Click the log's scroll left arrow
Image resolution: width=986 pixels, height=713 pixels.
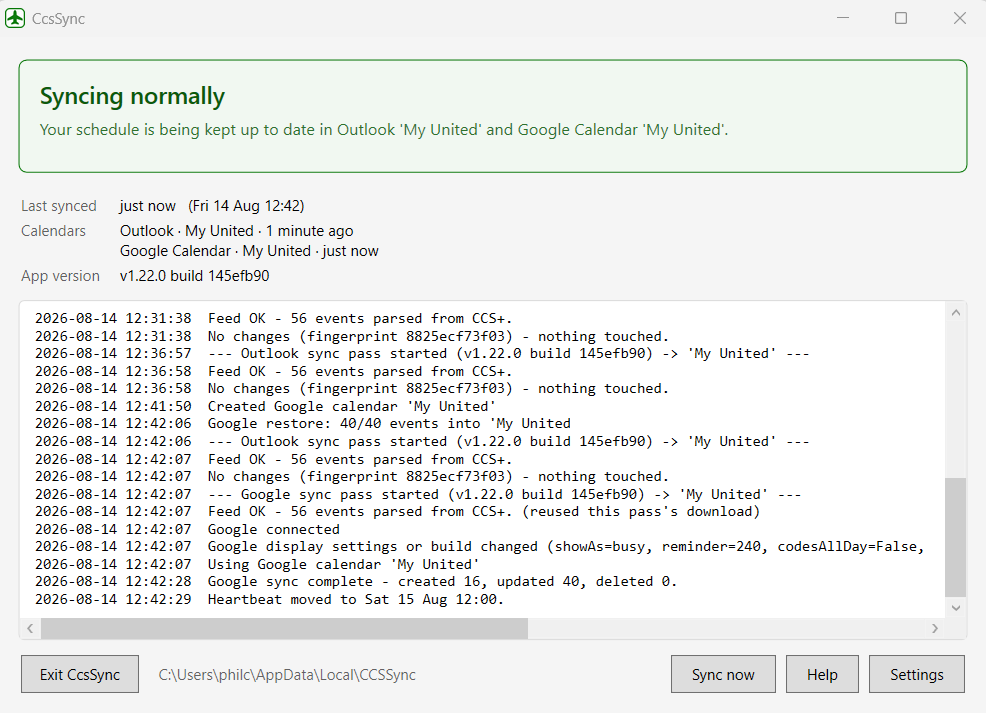pyautogui.click(x=30, y=628)
